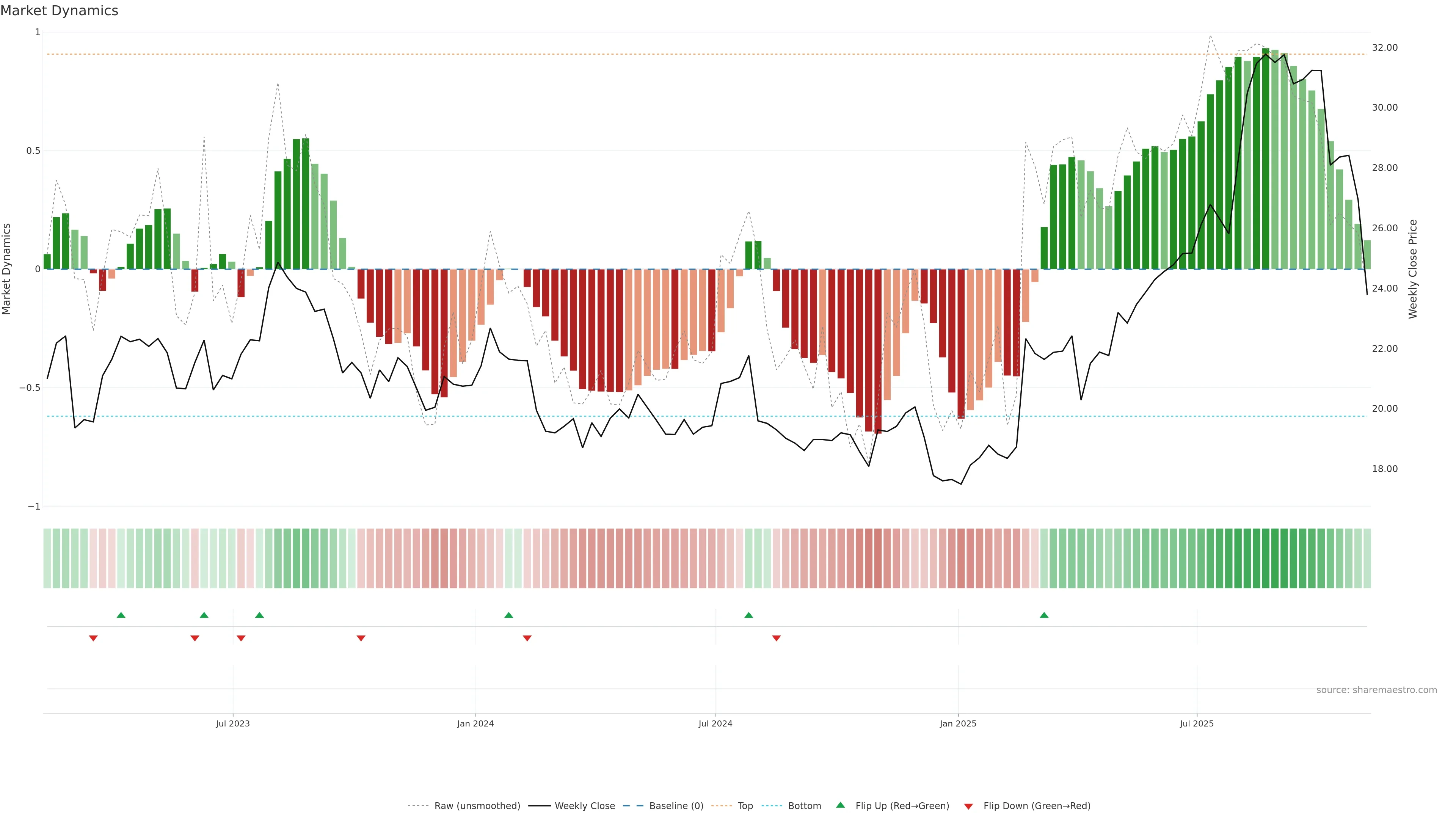Click the Jan 2024 x-axis label
This screenshot has width=1456, height=819.
coord(475,723)
